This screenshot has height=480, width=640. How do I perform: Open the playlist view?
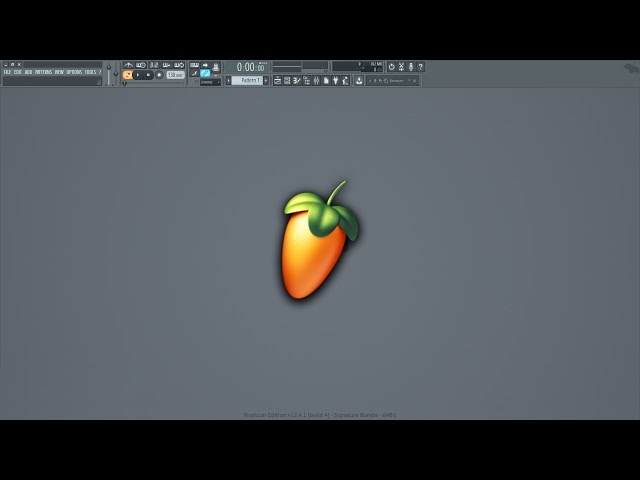(277, 80)
